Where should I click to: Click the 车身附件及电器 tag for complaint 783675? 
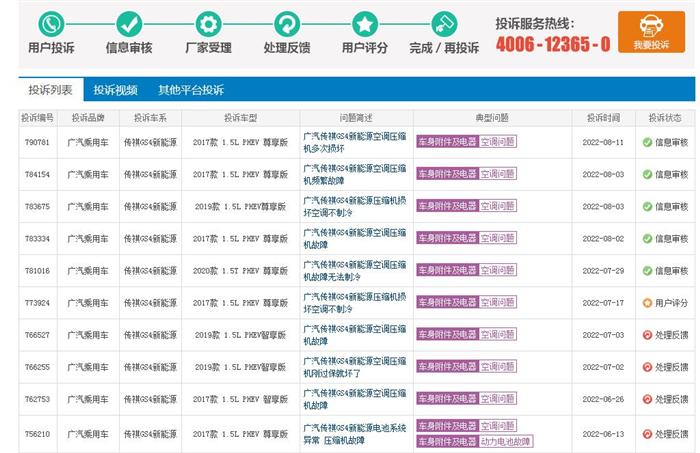point(447,206)
